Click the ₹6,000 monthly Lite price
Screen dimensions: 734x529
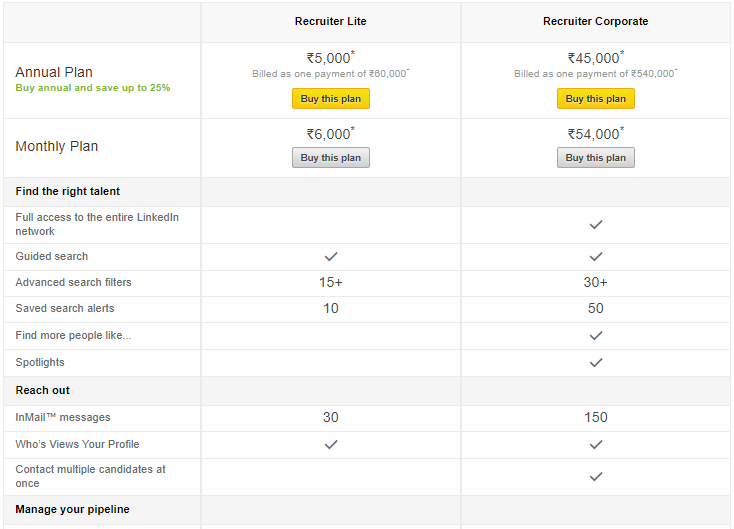330,133
